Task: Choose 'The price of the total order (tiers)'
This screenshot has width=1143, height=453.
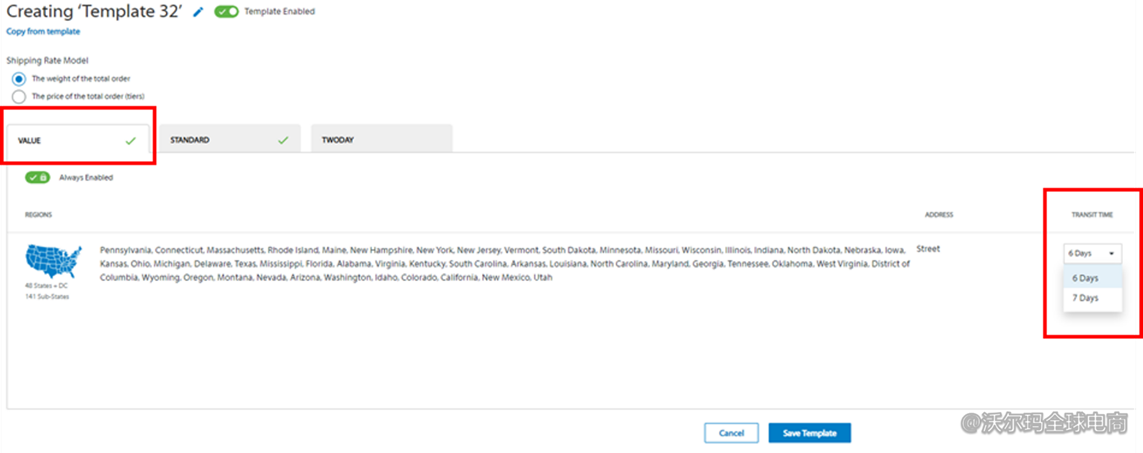Action: (19, 96)
